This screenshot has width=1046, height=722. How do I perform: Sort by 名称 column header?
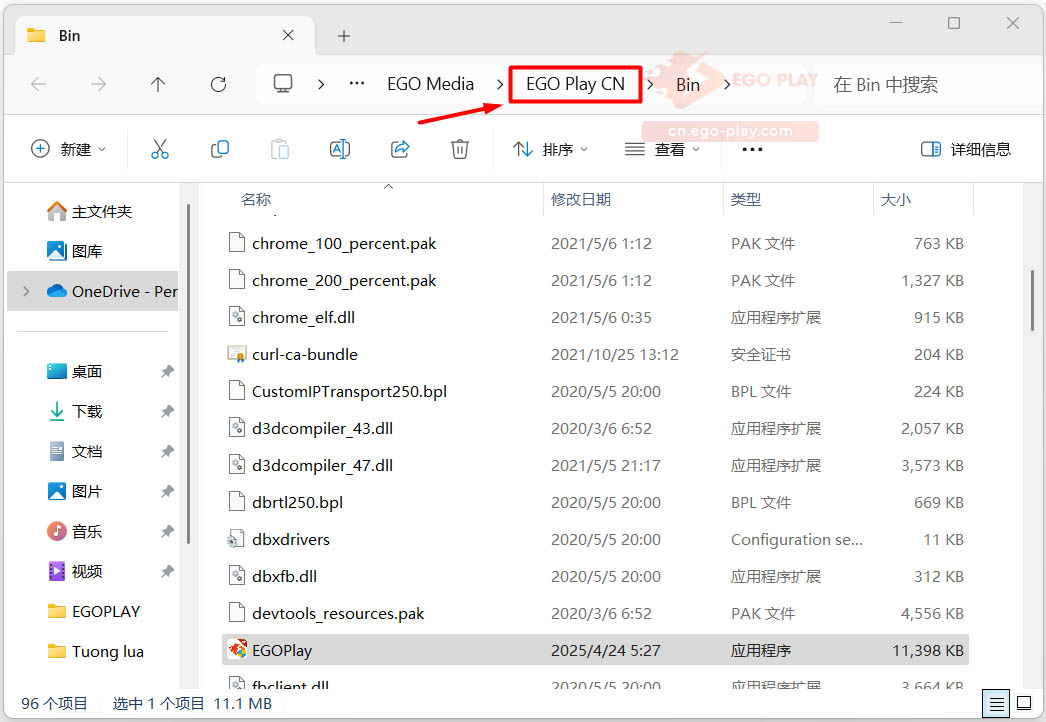coord(255,199)
